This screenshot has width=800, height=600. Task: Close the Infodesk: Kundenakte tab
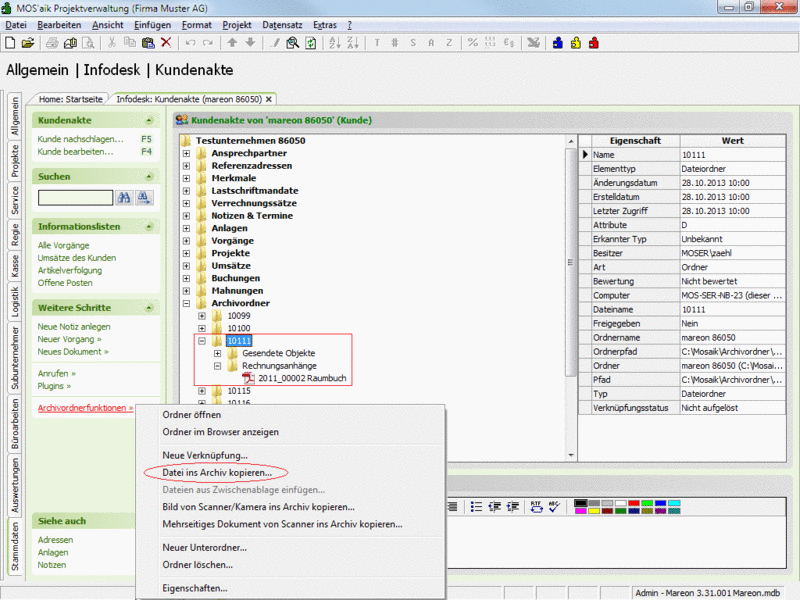pyautogui.click(x=269, y=99)
